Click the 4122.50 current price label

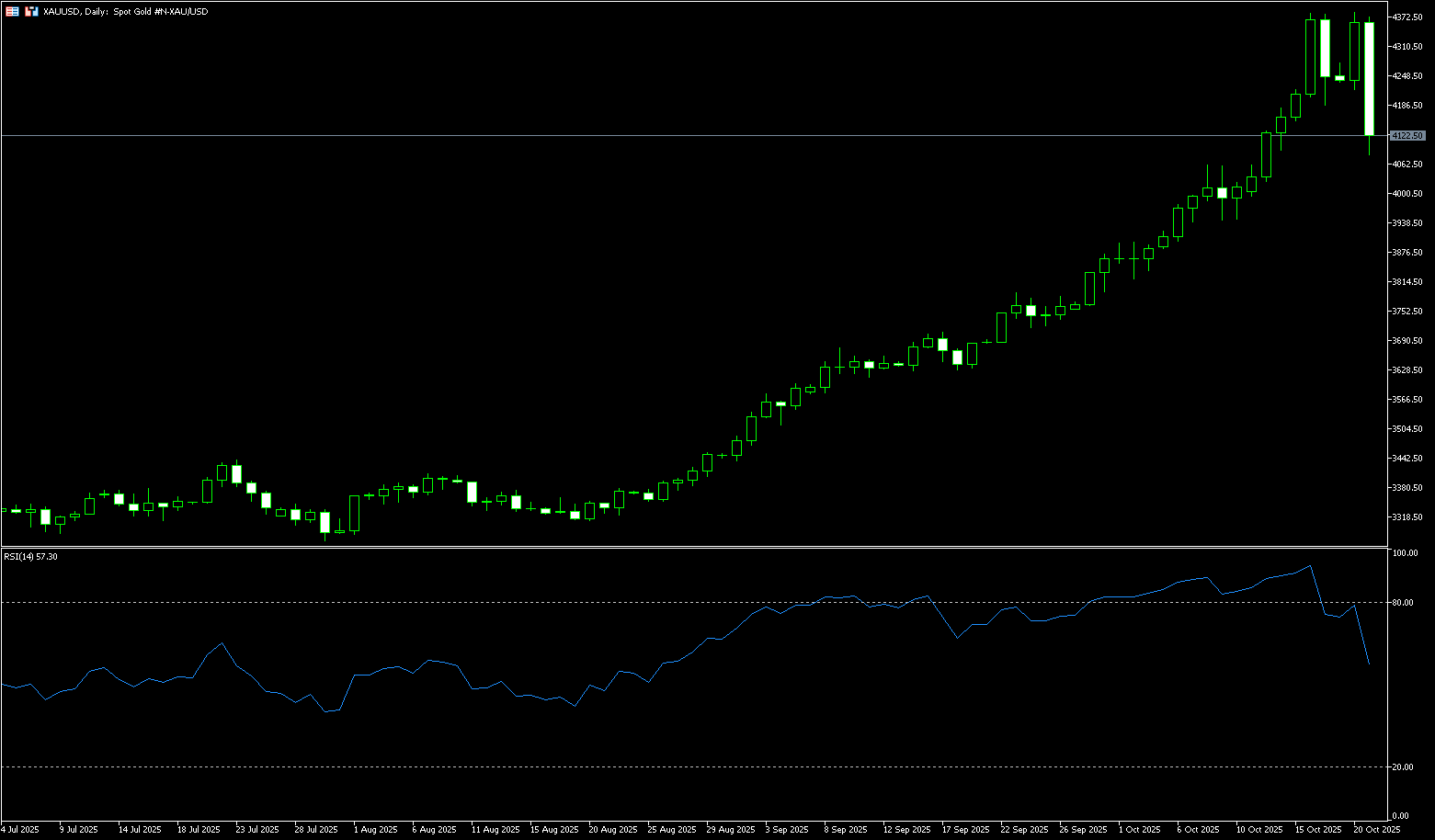(1407, 136)
